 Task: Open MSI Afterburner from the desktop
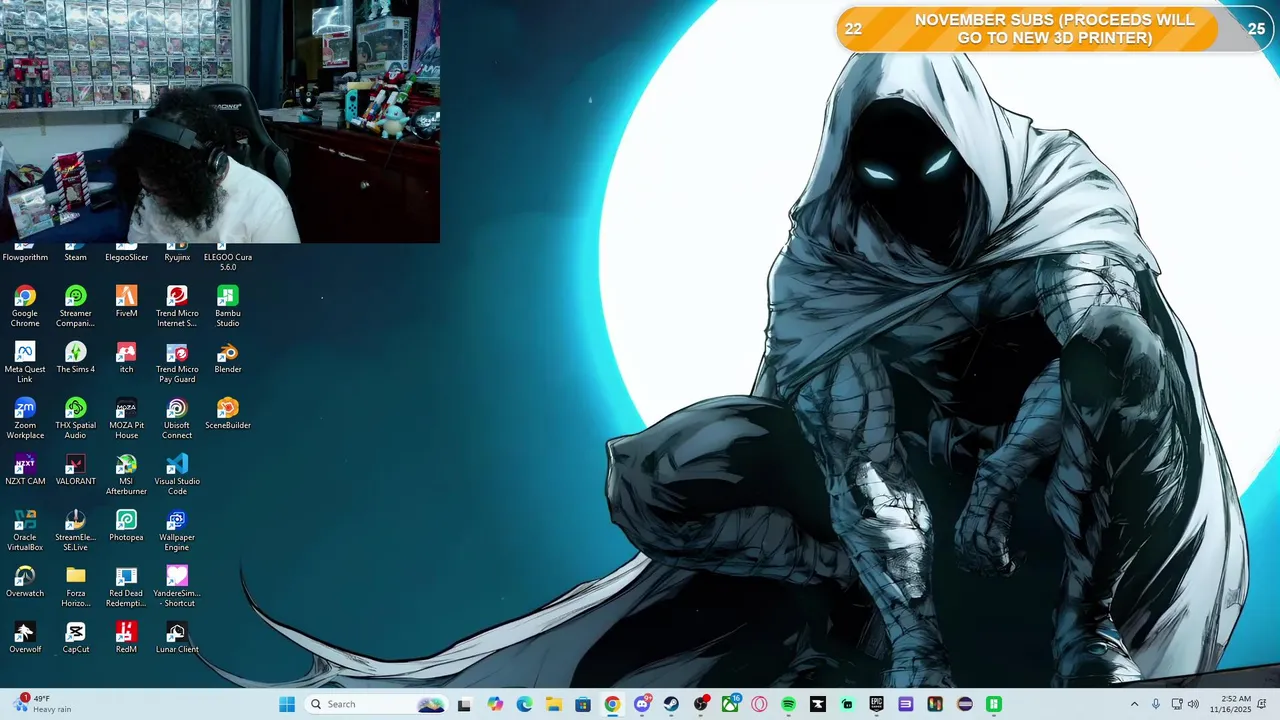[126, 474]
